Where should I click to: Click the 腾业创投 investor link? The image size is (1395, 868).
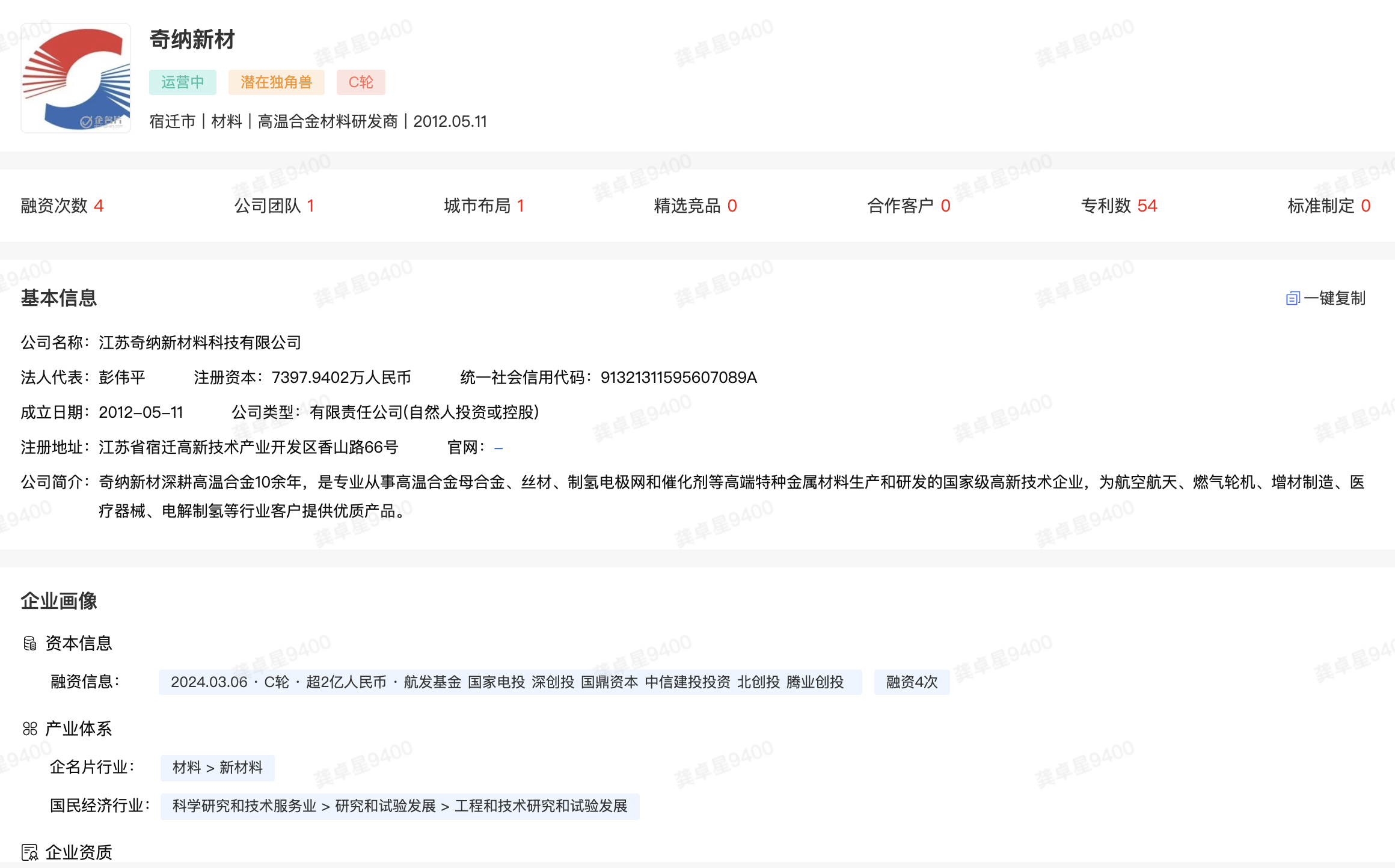pyautogui.click(x=815, y=682)
